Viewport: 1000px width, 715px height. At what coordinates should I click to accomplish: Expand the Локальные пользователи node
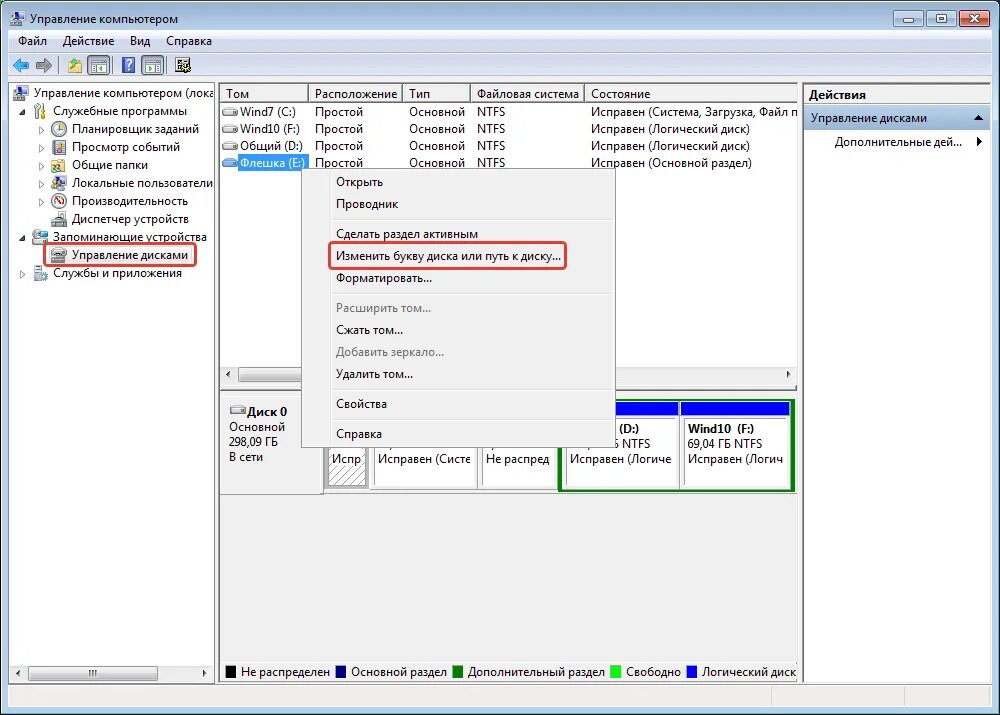coord(41,184)
